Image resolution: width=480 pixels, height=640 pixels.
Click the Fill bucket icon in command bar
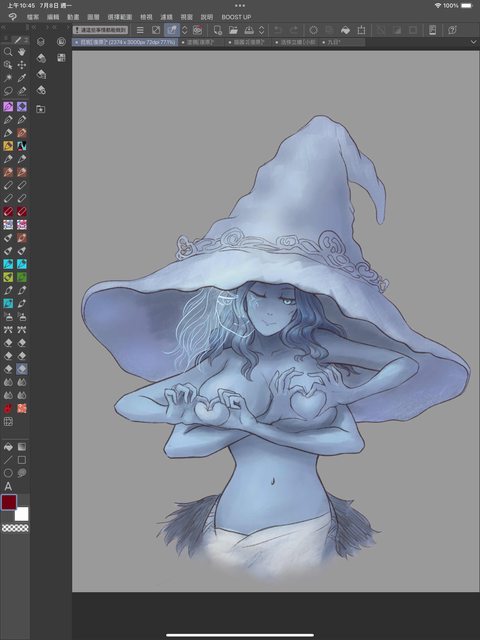point(345,30)
